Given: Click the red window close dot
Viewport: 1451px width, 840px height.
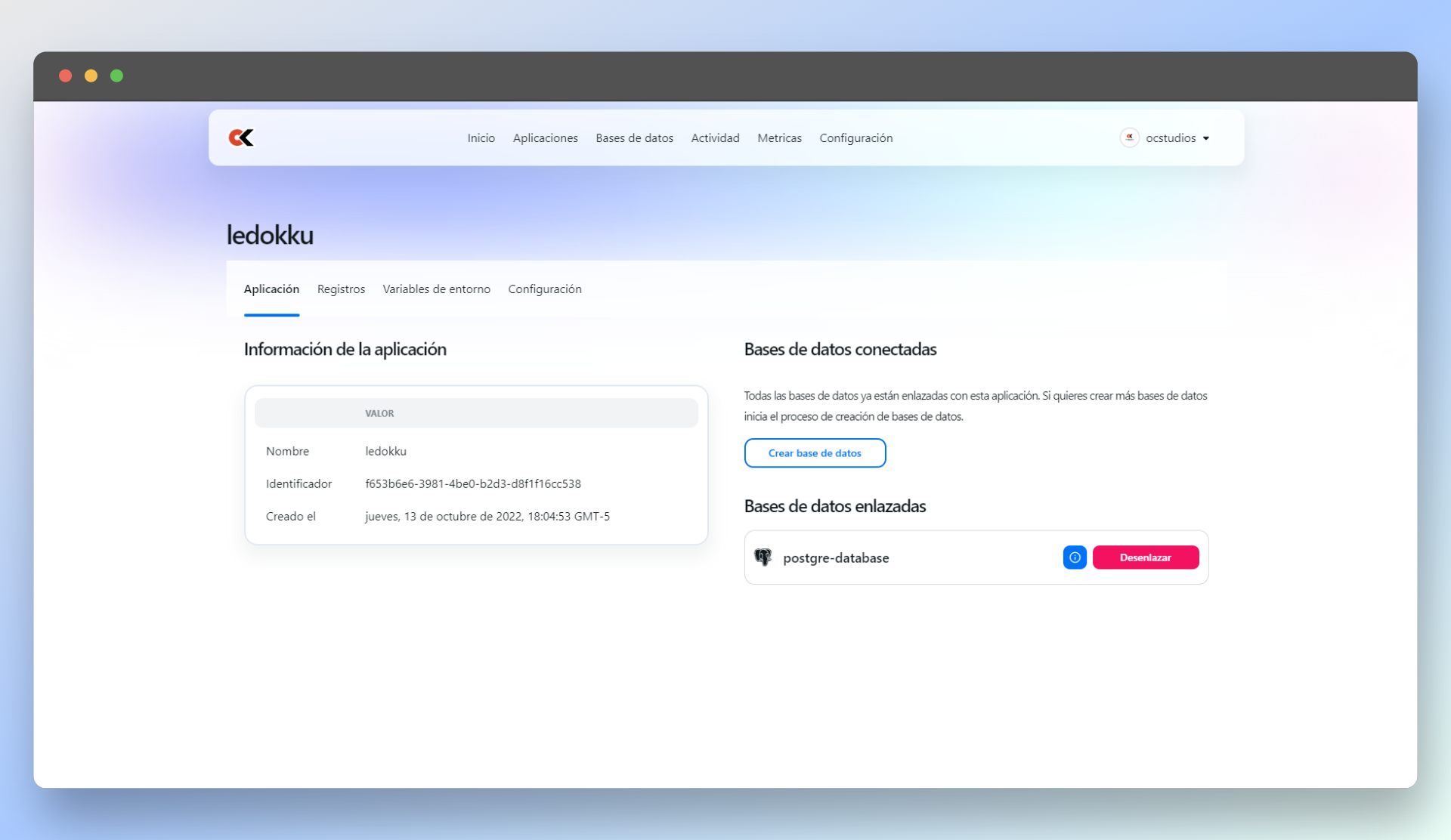Looking at the screenshot, I should [66, 76].
